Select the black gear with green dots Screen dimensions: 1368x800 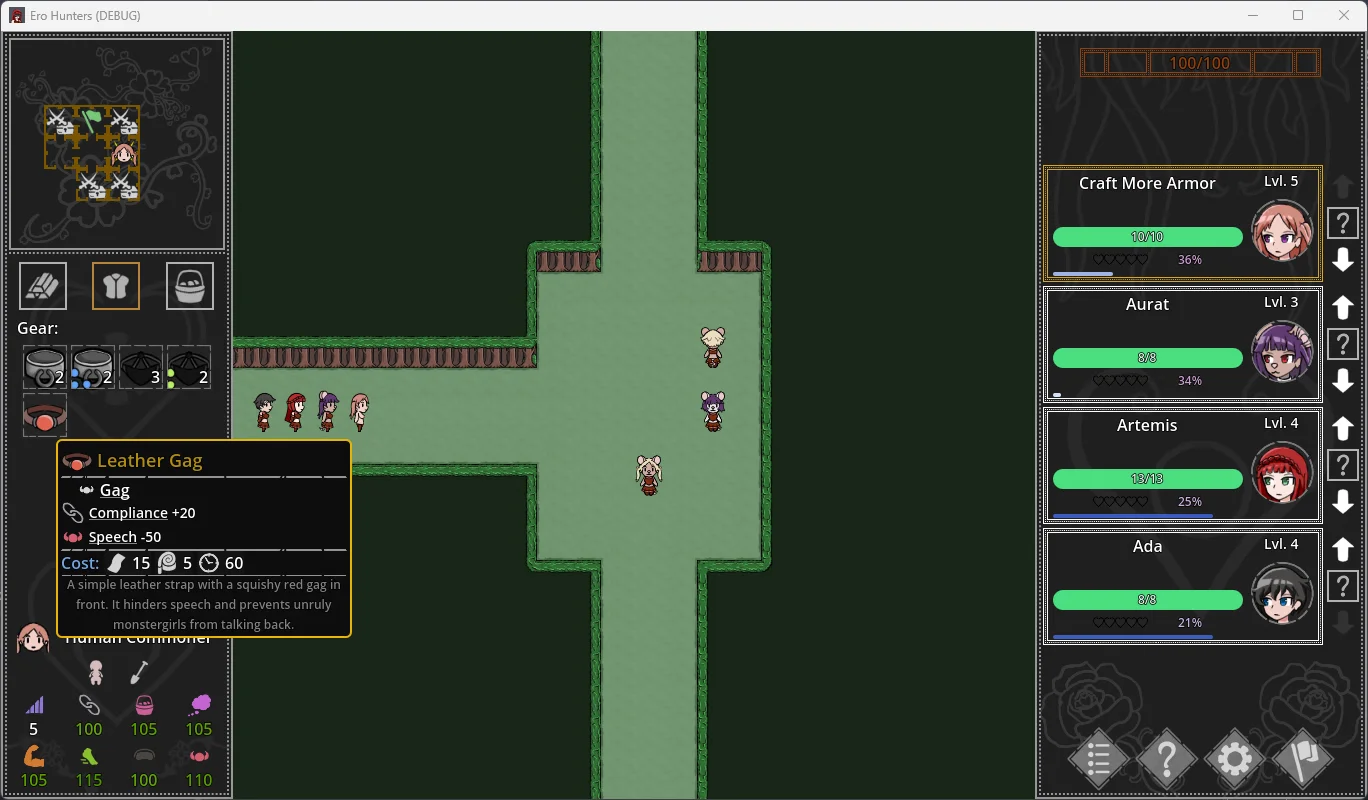[189, 367]
